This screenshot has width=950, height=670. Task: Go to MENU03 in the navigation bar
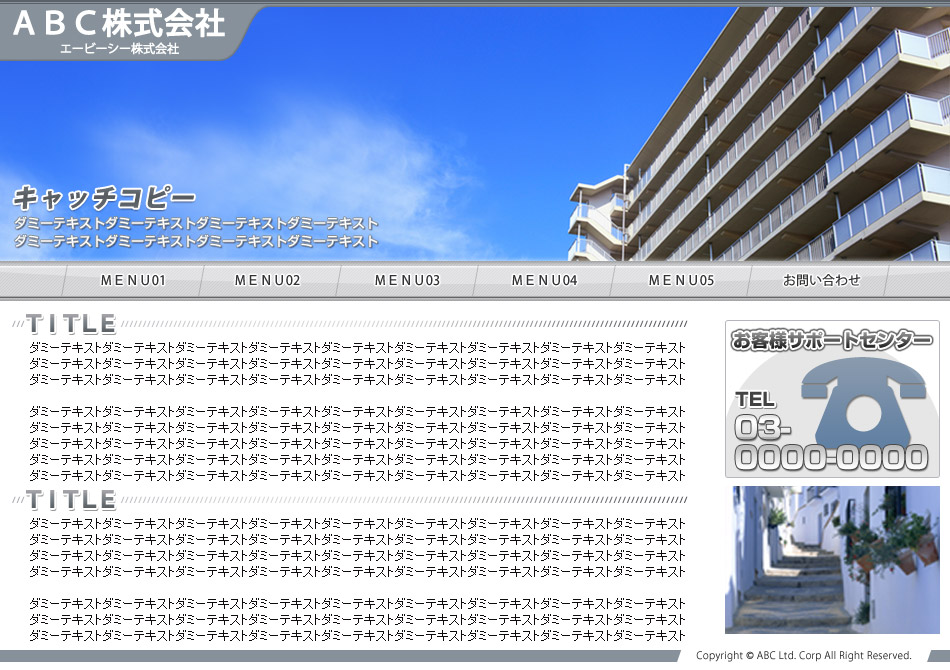407,281
